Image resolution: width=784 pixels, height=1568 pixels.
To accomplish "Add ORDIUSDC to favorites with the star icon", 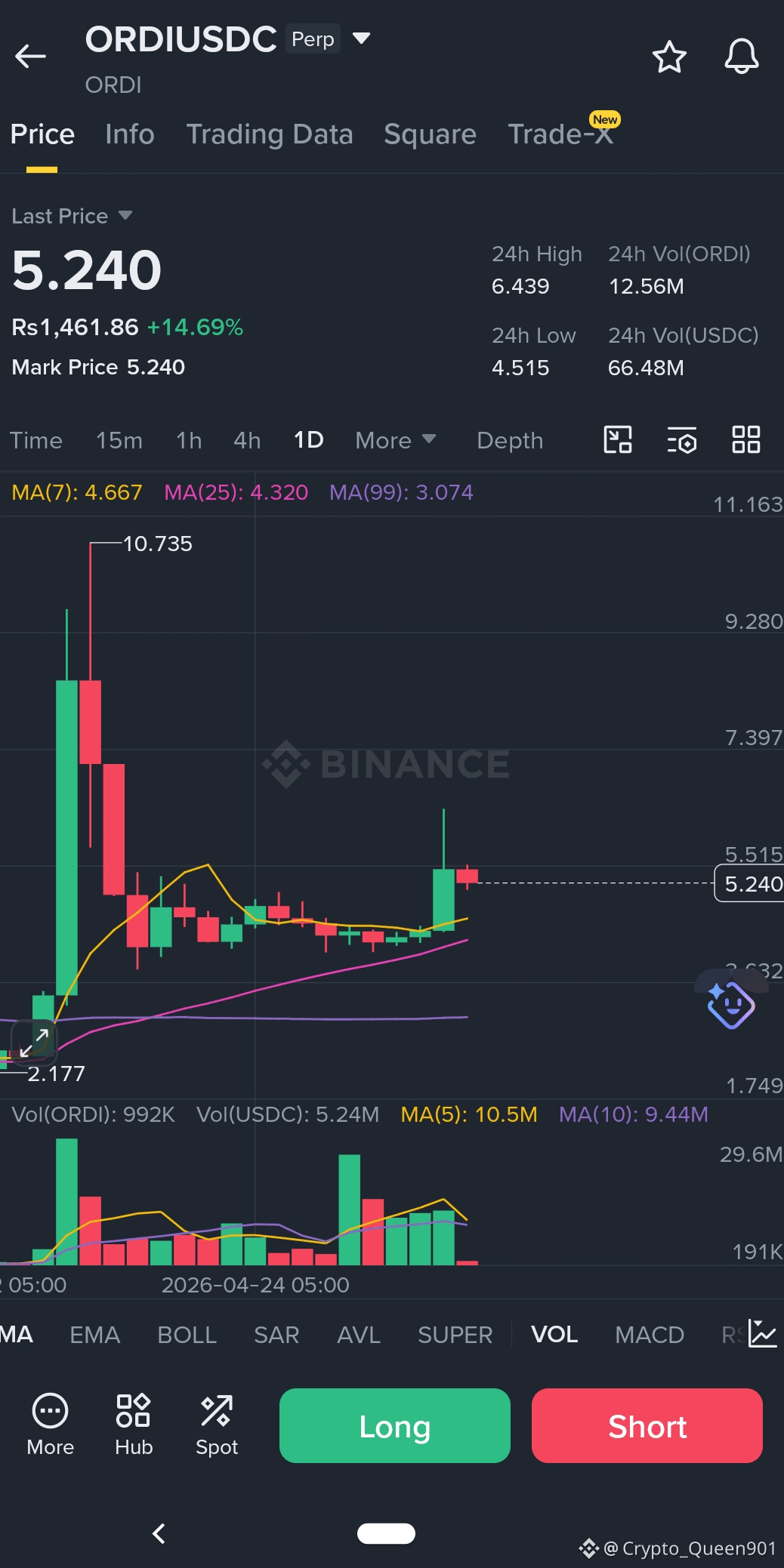I will [x=669, y=57].
